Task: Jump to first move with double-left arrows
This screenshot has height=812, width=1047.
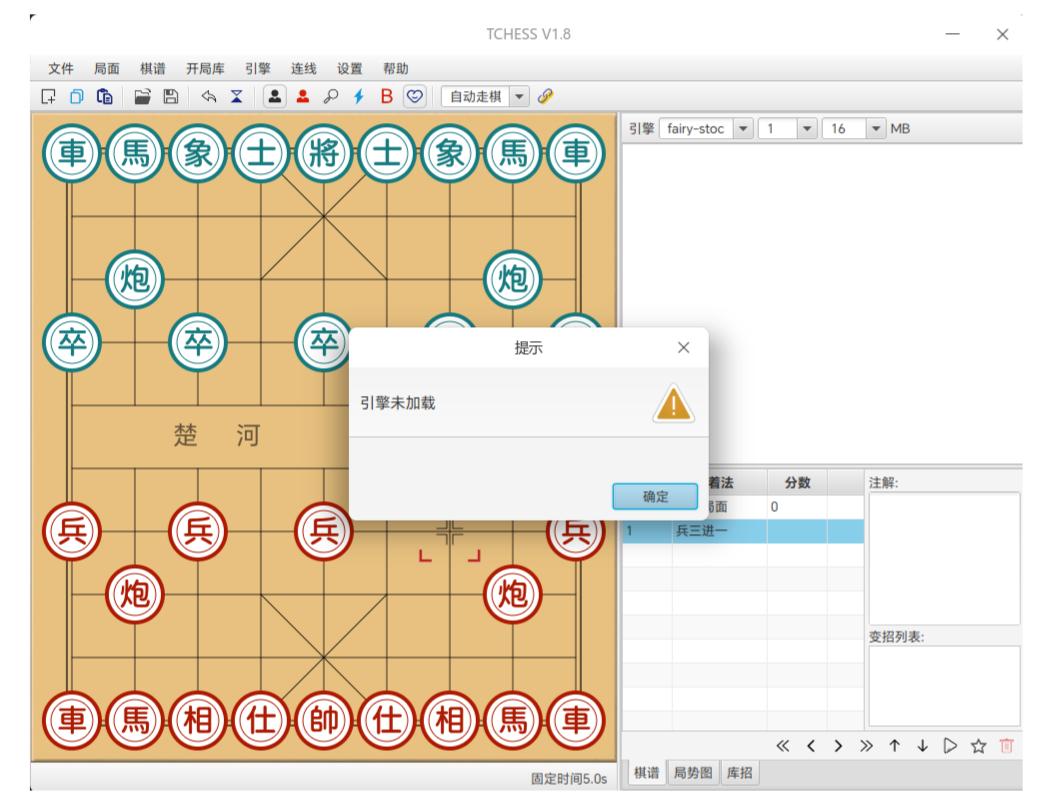Action: 783,746
